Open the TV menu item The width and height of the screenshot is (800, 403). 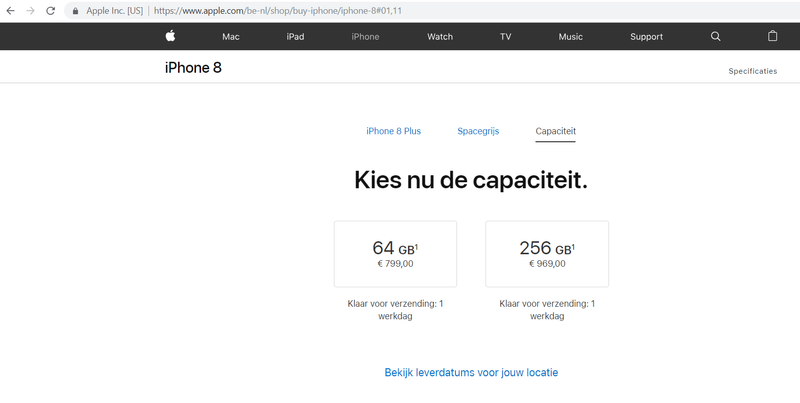pyautogui.click(x=506, y=37)
